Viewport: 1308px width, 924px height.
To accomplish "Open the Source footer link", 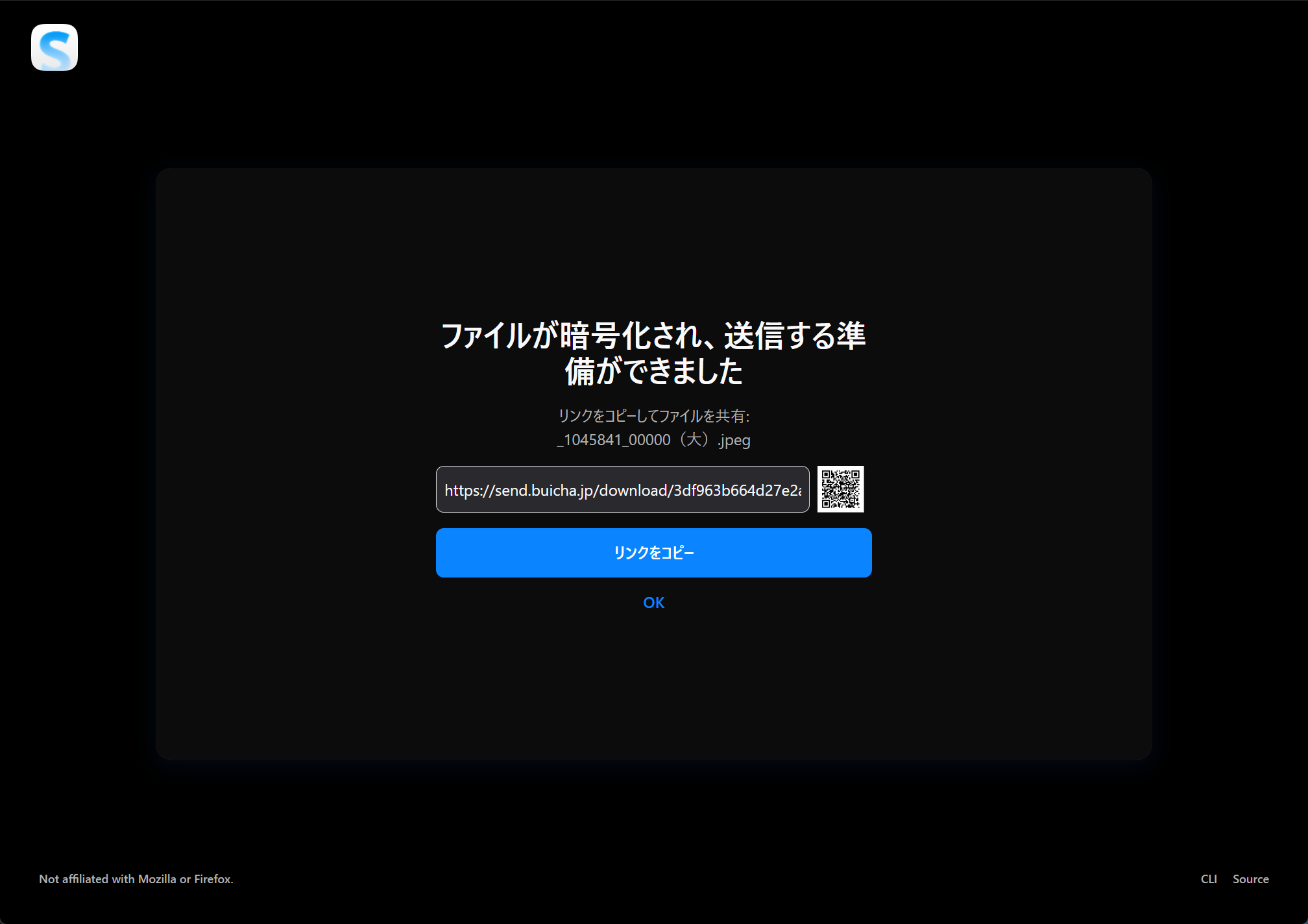I will (x=1251, y=879).
